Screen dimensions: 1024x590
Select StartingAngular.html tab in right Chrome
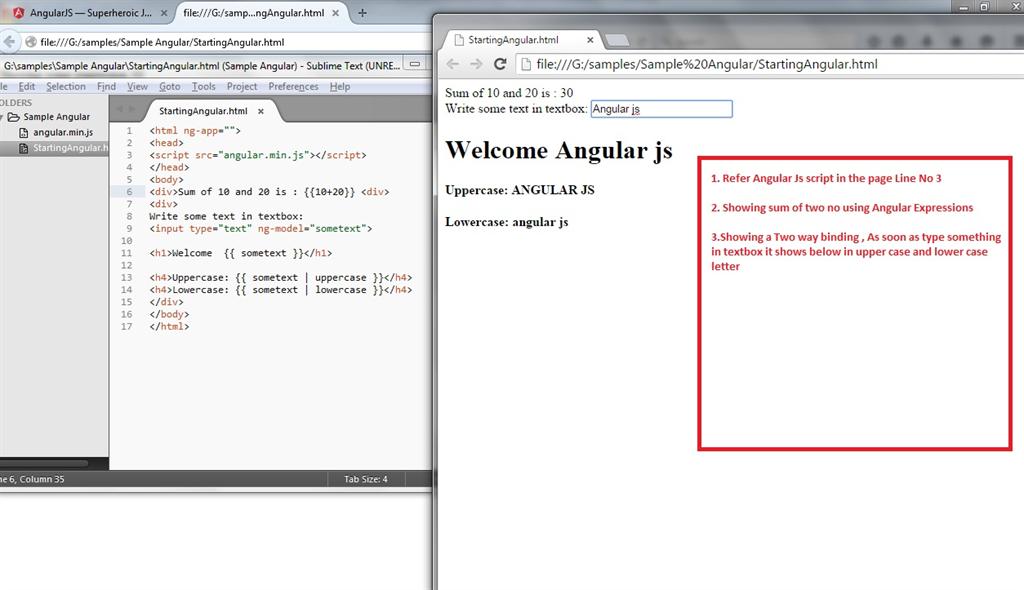(513, 40)
